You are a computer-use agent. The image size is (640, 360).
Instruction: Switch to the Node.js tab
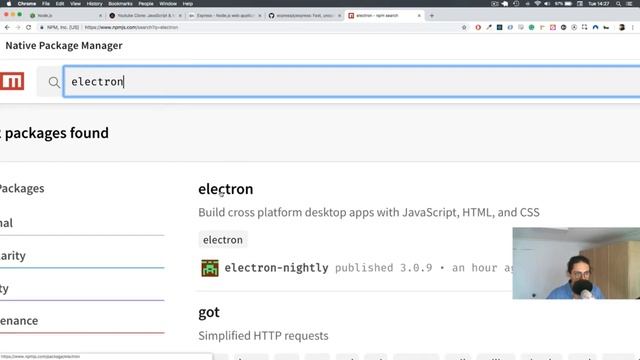point(64,16)
